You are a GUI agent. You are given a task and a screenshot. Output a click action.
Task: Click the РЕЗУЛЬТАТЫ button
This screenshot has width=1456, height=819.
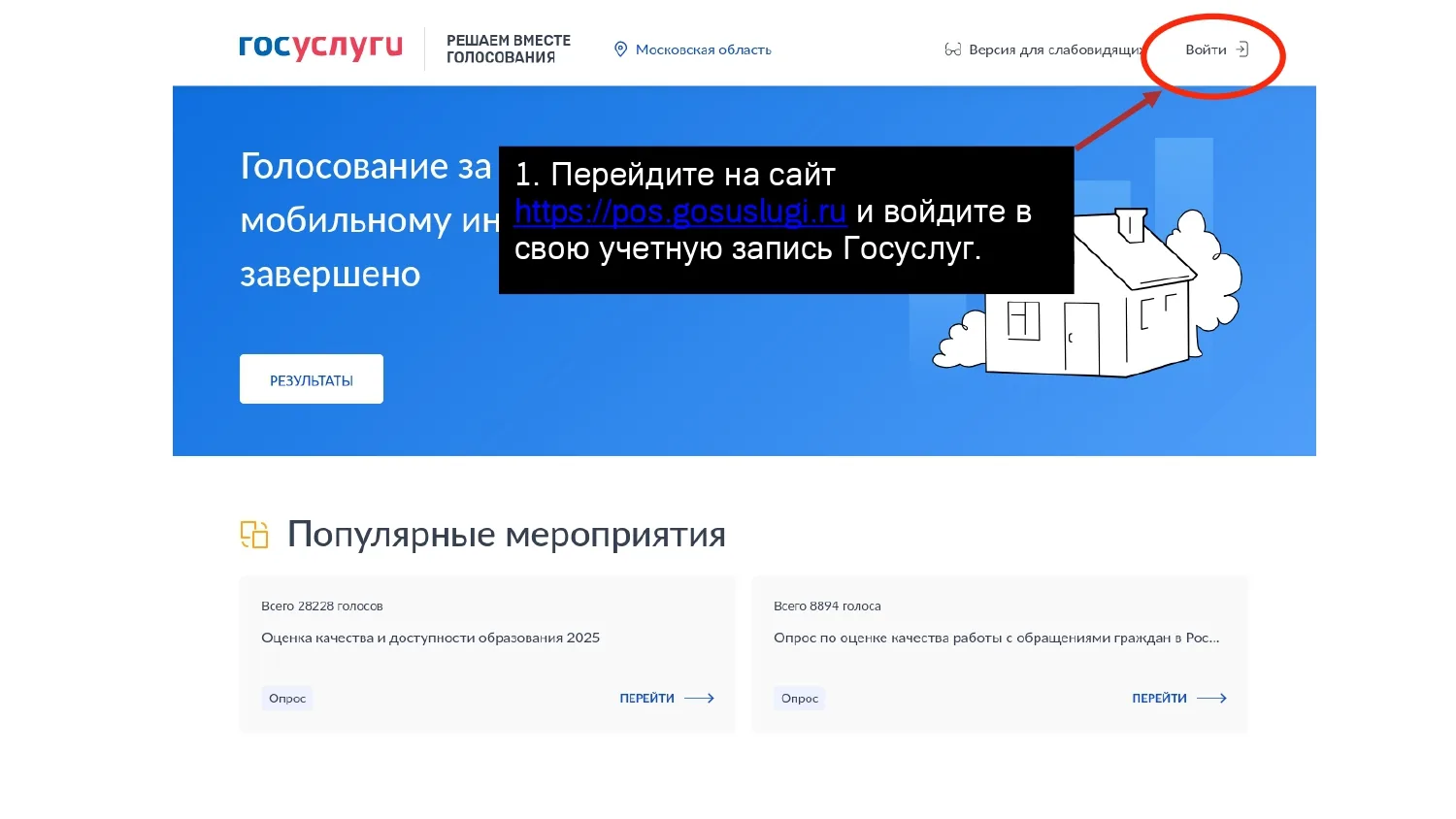(312, 379)
